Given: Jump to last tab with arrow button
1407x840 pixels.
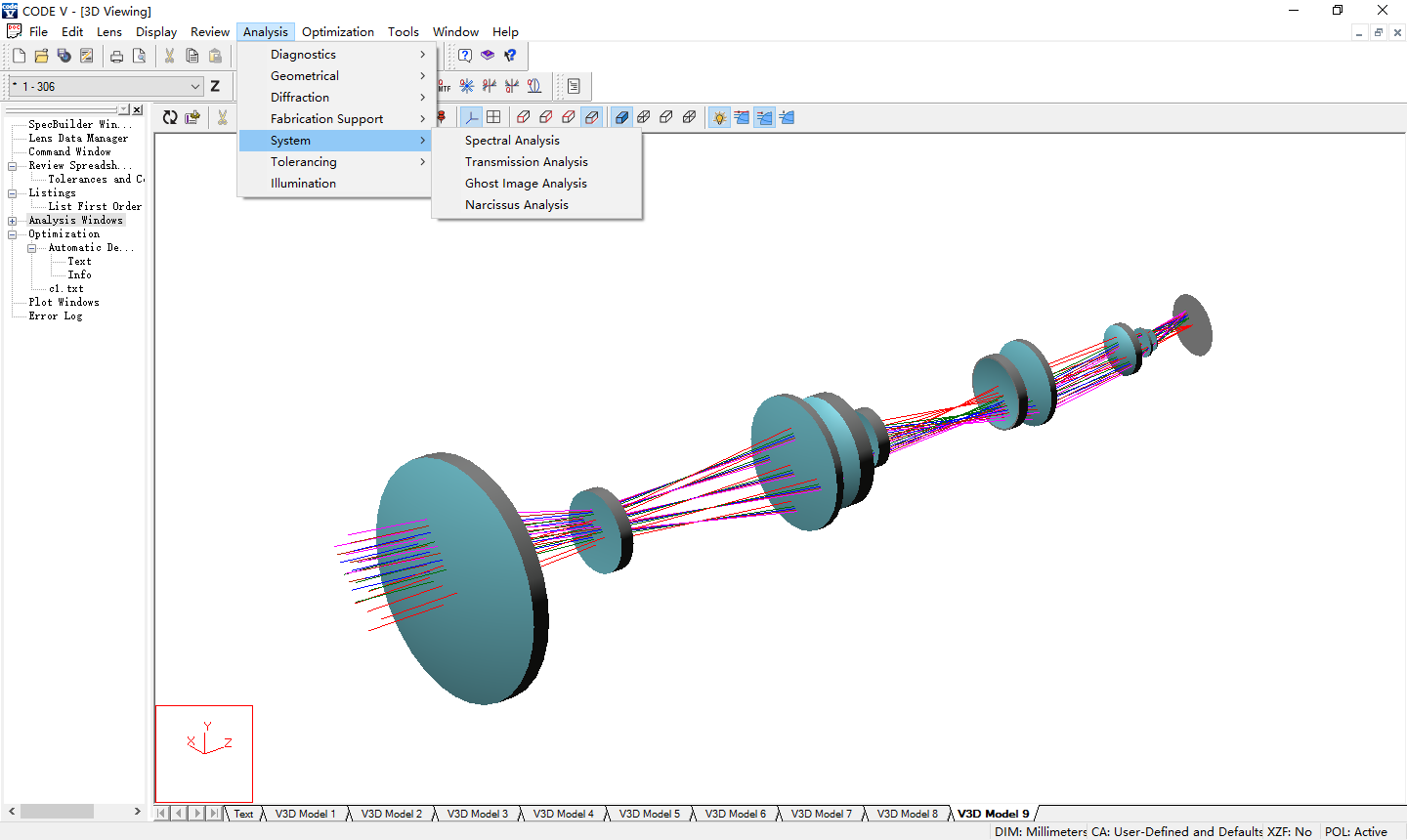Looking at the screenshot, I should [214, 813].
